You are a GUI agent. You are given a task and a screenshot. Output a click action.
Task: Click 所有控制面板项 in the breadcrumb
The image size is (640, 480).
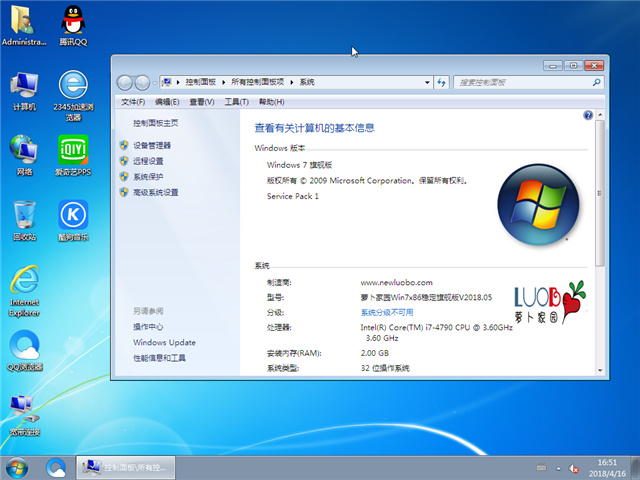(258, 82)
